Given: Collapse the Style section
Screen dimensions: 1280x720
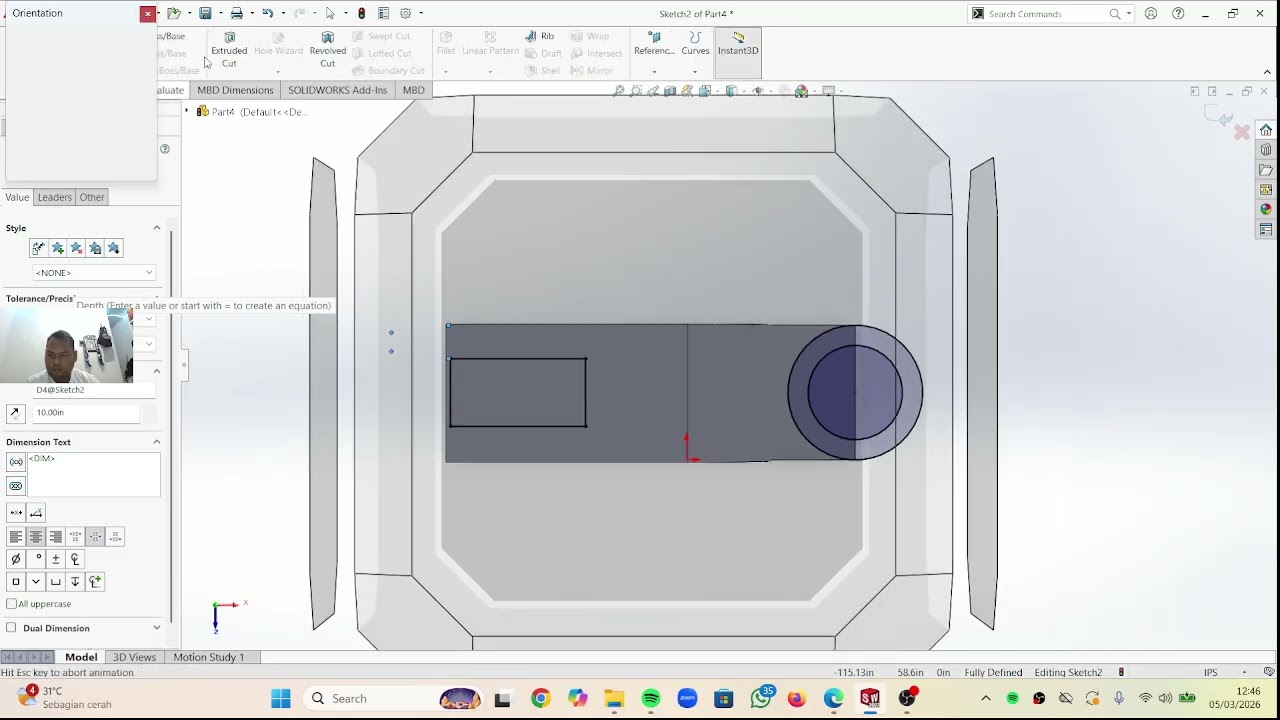Looking at the screenshot, I should point(156,228).
